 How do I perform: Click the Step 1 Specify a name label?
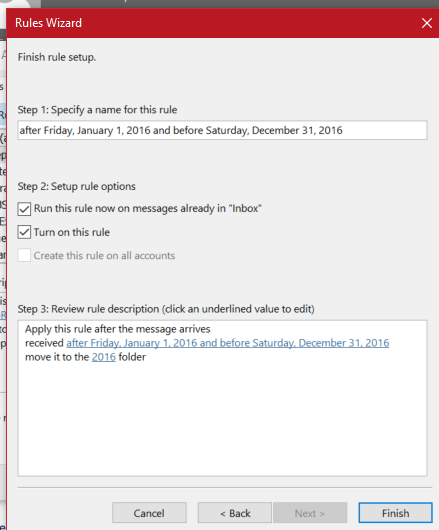(97, 110)
